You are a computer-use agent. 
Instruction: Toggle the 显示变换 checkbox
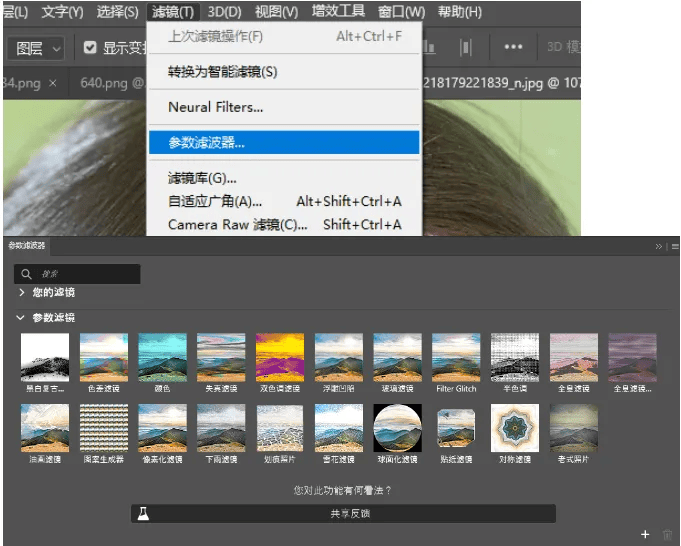[90, 47]
